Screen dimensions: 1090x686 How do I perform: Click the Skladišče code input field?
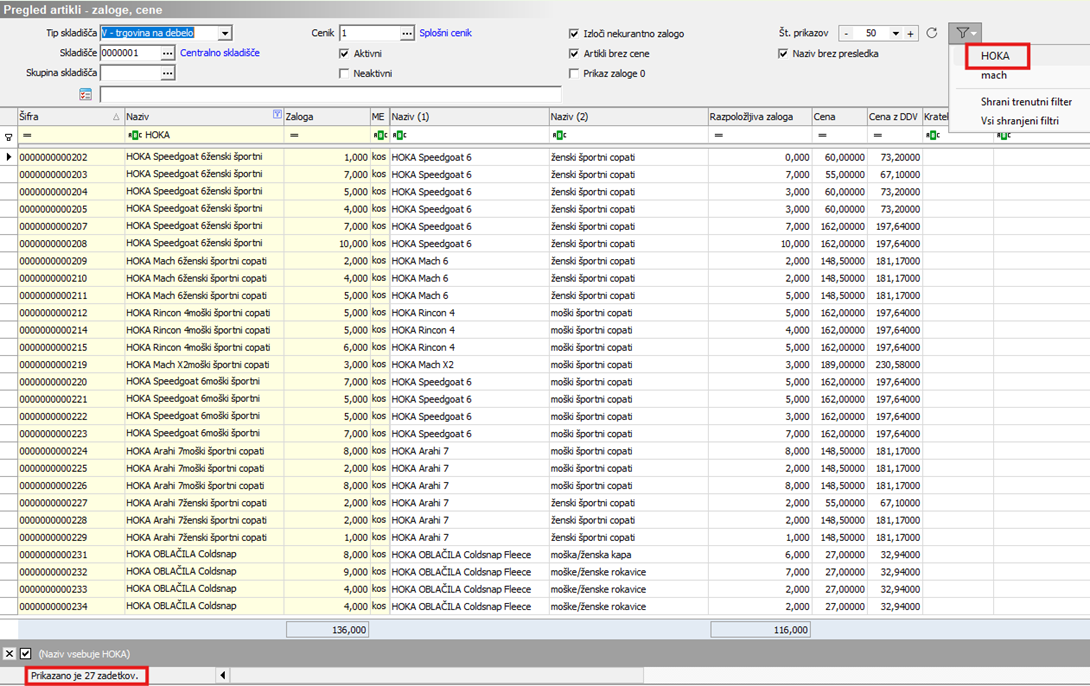(130, 53)
